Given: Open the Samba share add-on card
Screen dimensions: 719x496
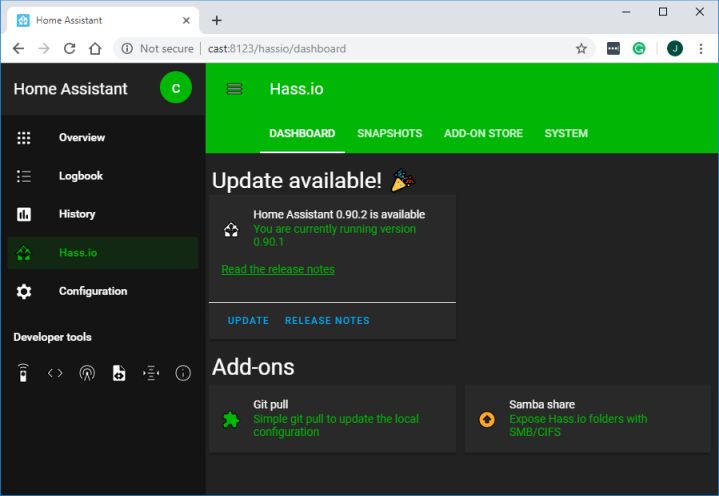Looking at the screenshot, I should [588, 419].
